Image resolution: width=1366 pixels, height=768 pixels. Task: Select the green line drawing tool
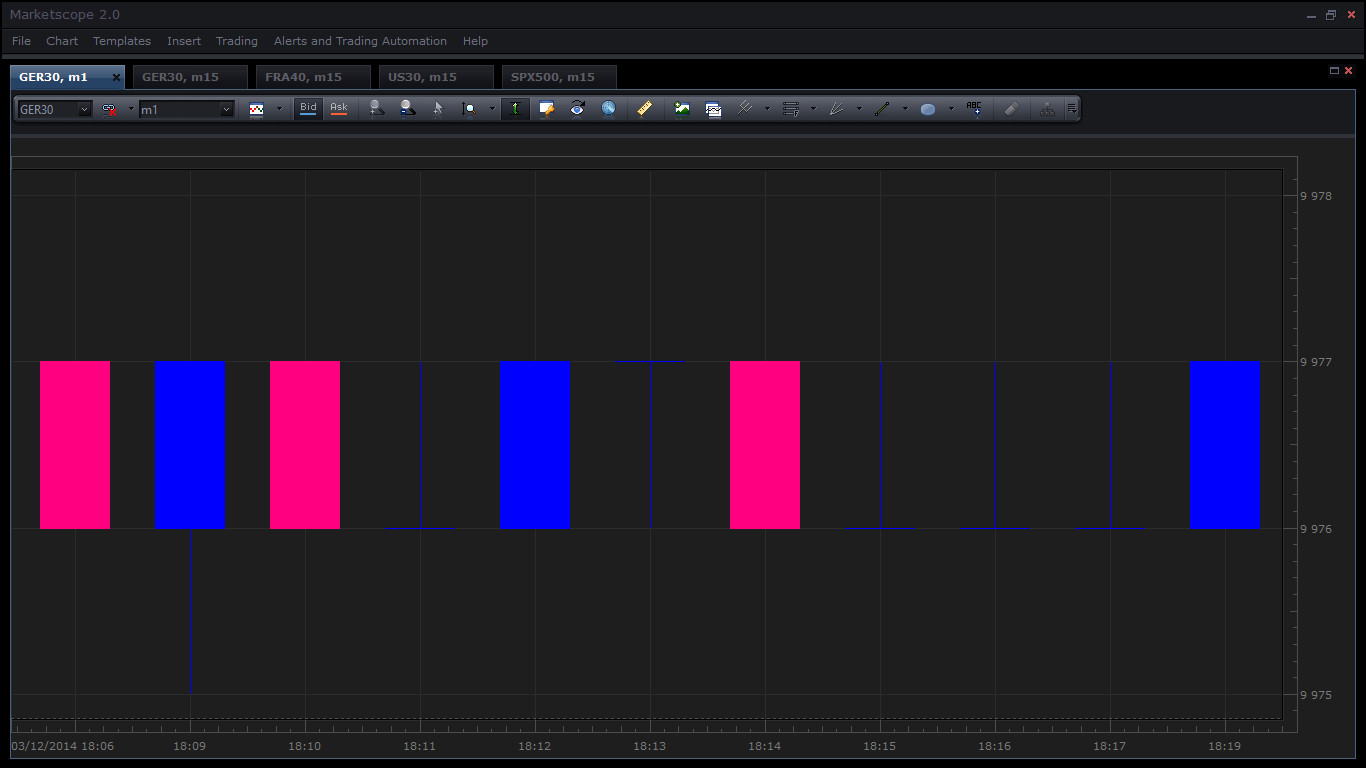pos(882,109)
